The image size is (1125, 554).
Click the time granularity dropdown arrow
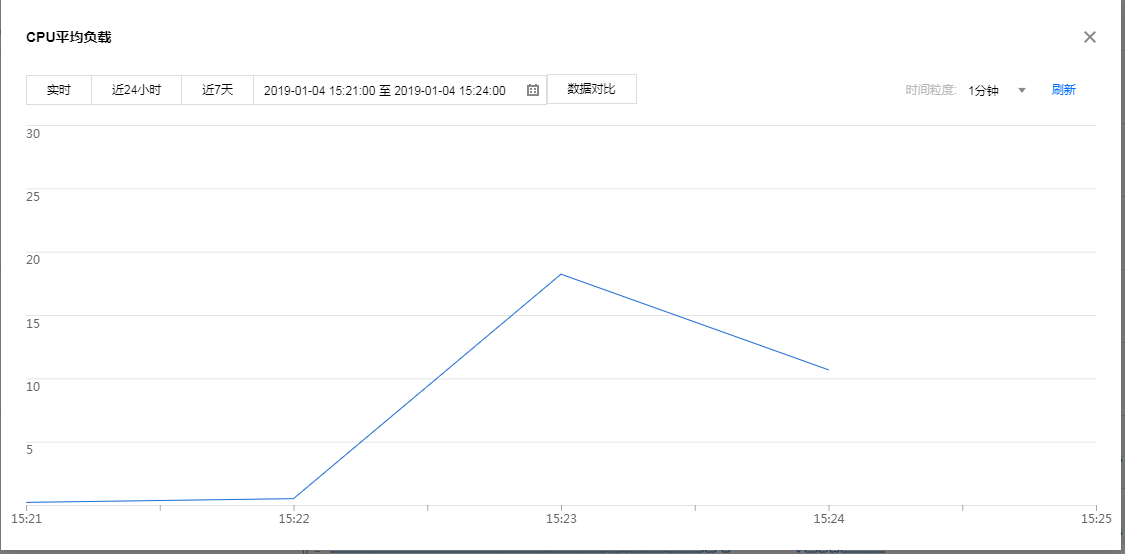click(1022, 90)
